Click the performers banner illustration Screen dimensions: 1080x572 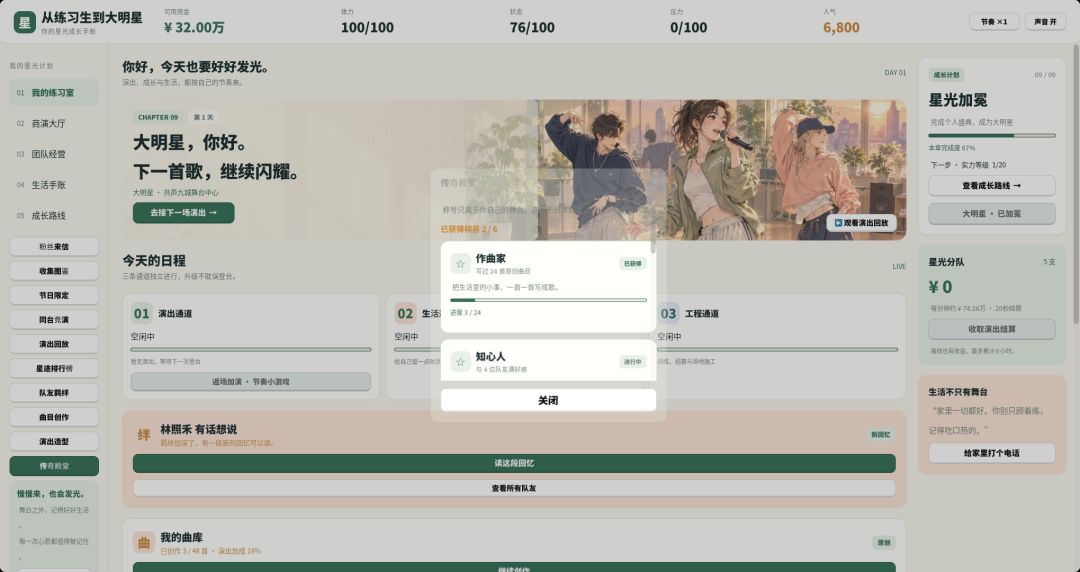[722, 170]
